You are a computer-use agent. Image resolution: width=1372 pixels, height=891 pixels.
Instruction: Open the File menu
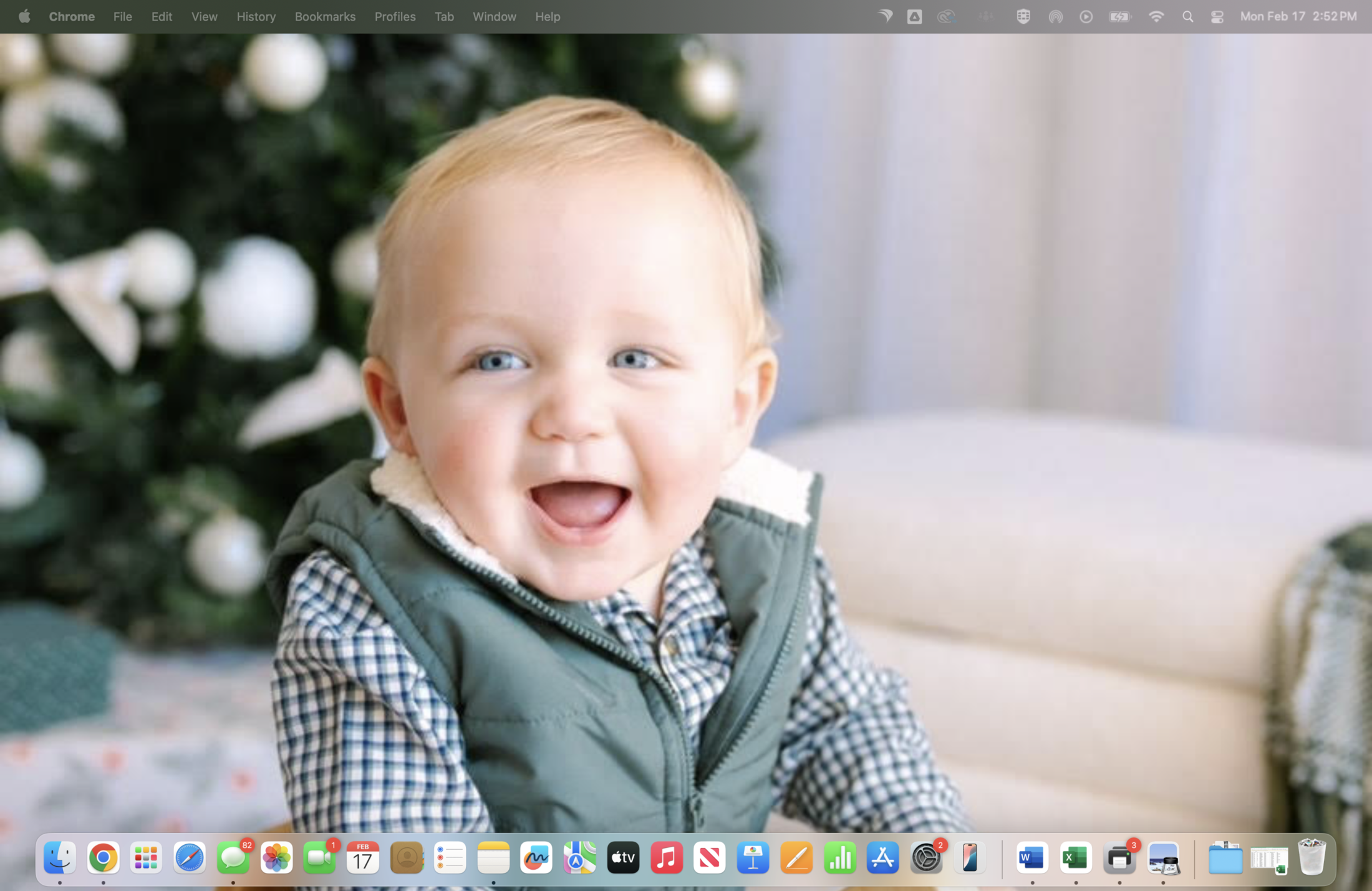tap(123, 17)
